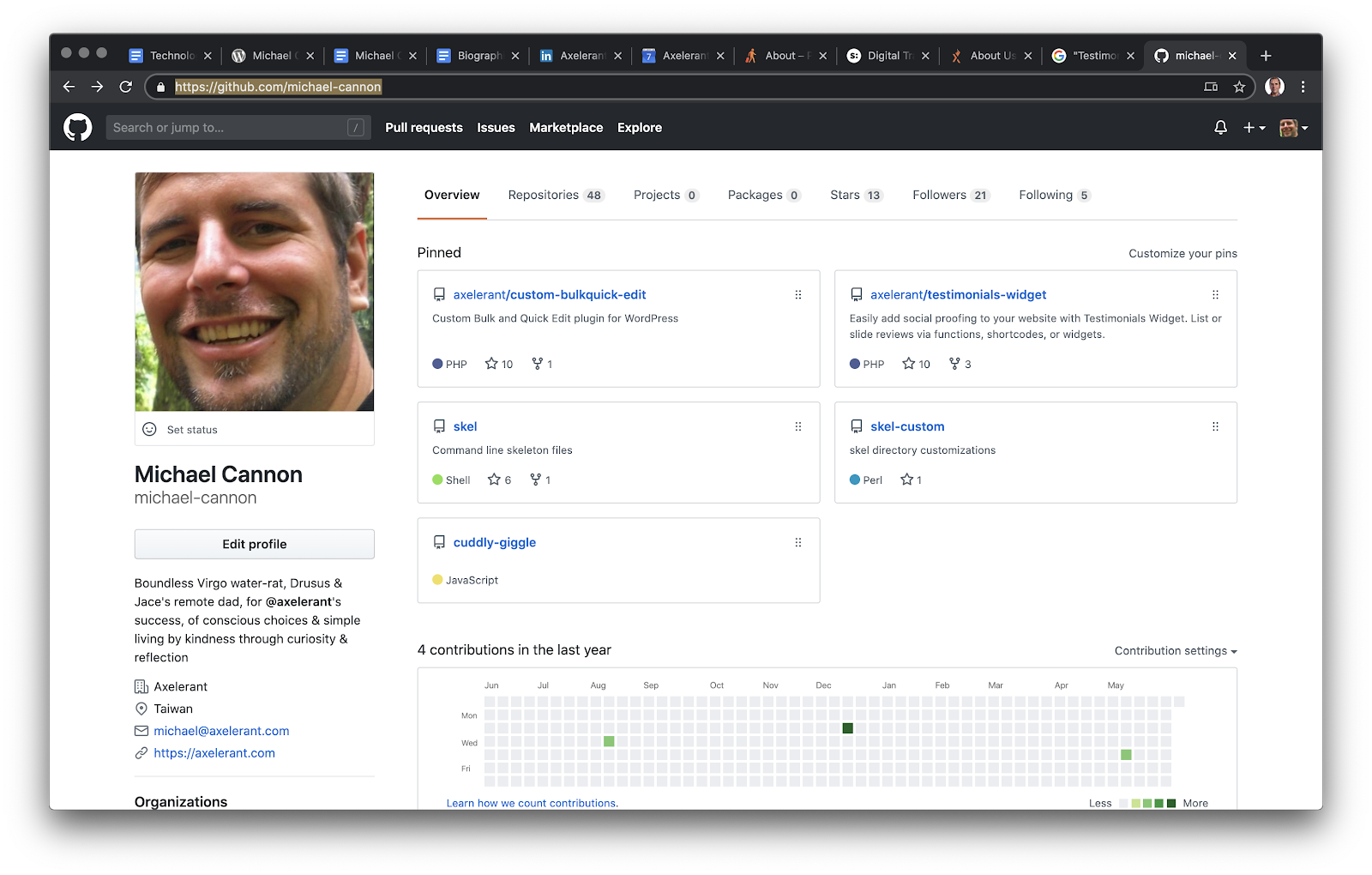Reload the page
This screenshot has width=1372, height=875.
(x=126, y=87)
